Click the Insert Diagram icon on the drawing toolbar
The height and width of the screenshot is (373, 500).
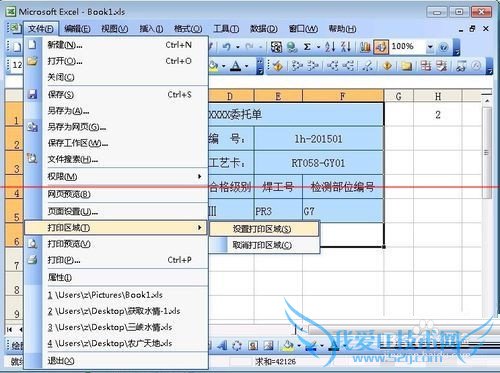237,346
